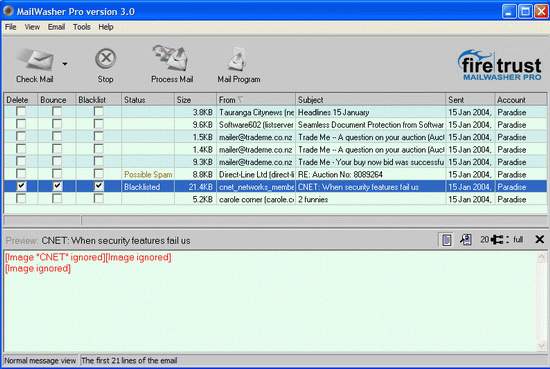The width and height of the screenshot is (550, 369).
Task: Open the Help menu
Action: (106, 27)
